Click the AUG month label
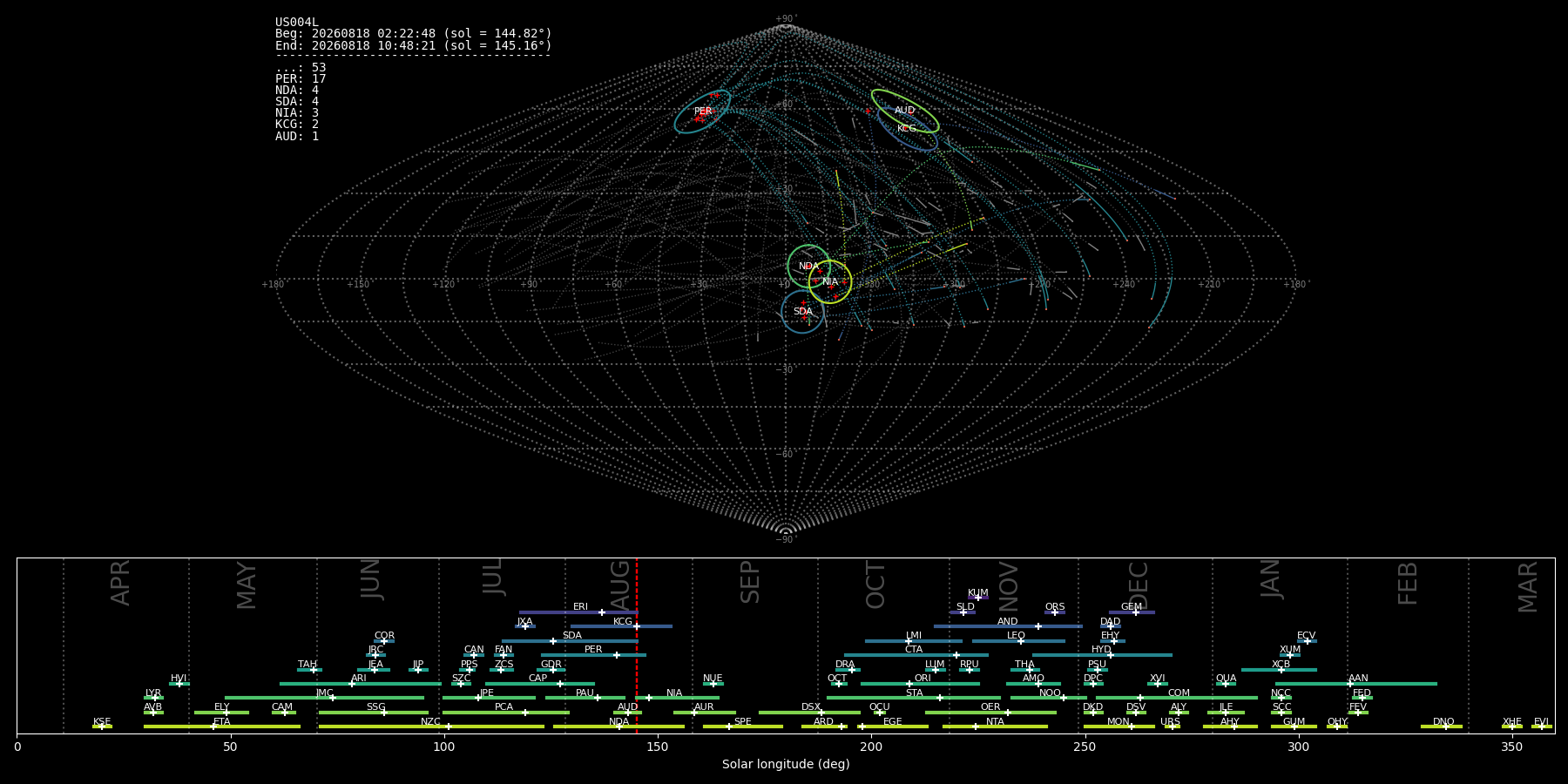Viewport: 1568px width, 784px height. coord(620,583)
